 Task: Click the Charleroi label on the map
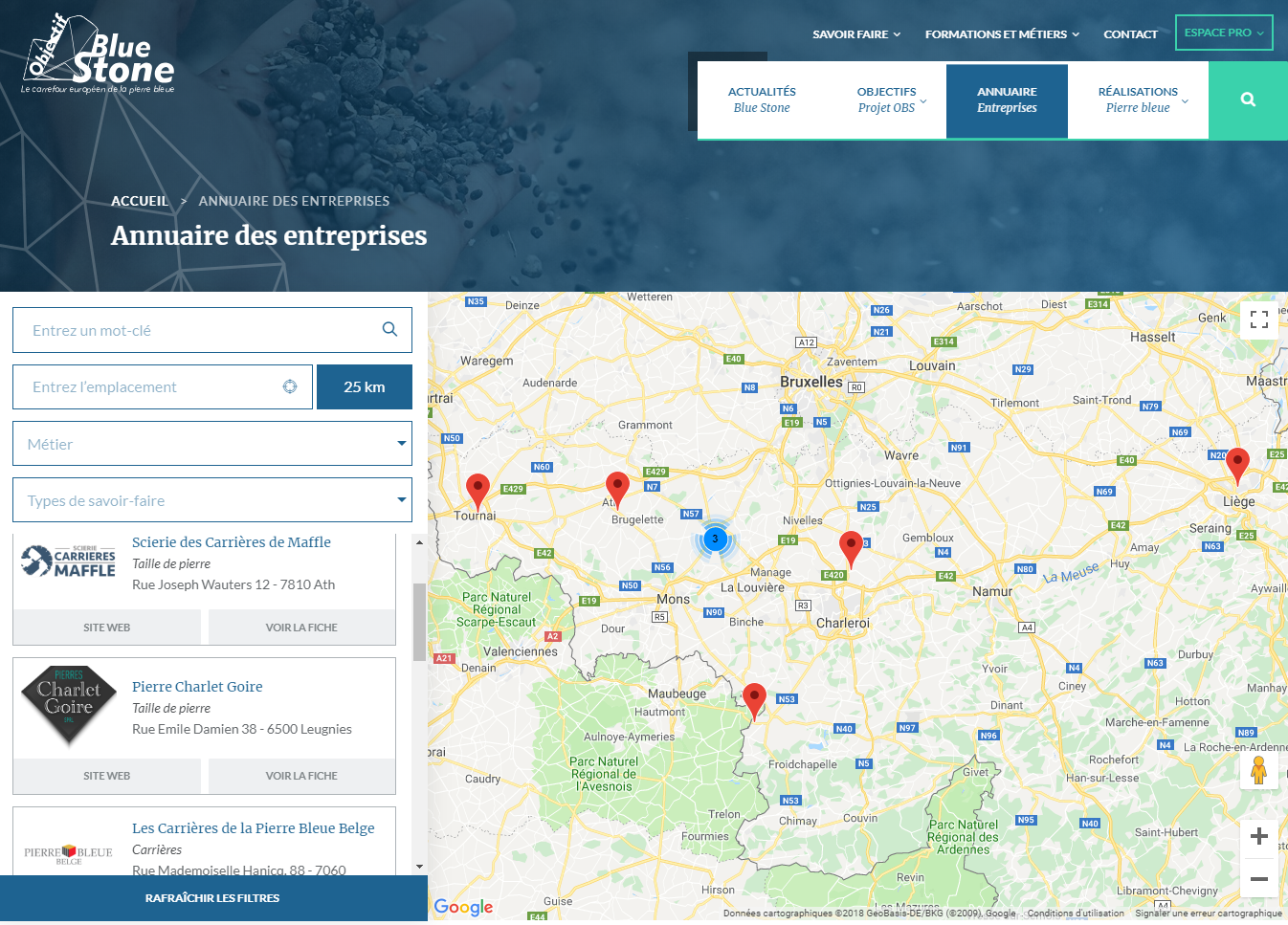[843, 623]
